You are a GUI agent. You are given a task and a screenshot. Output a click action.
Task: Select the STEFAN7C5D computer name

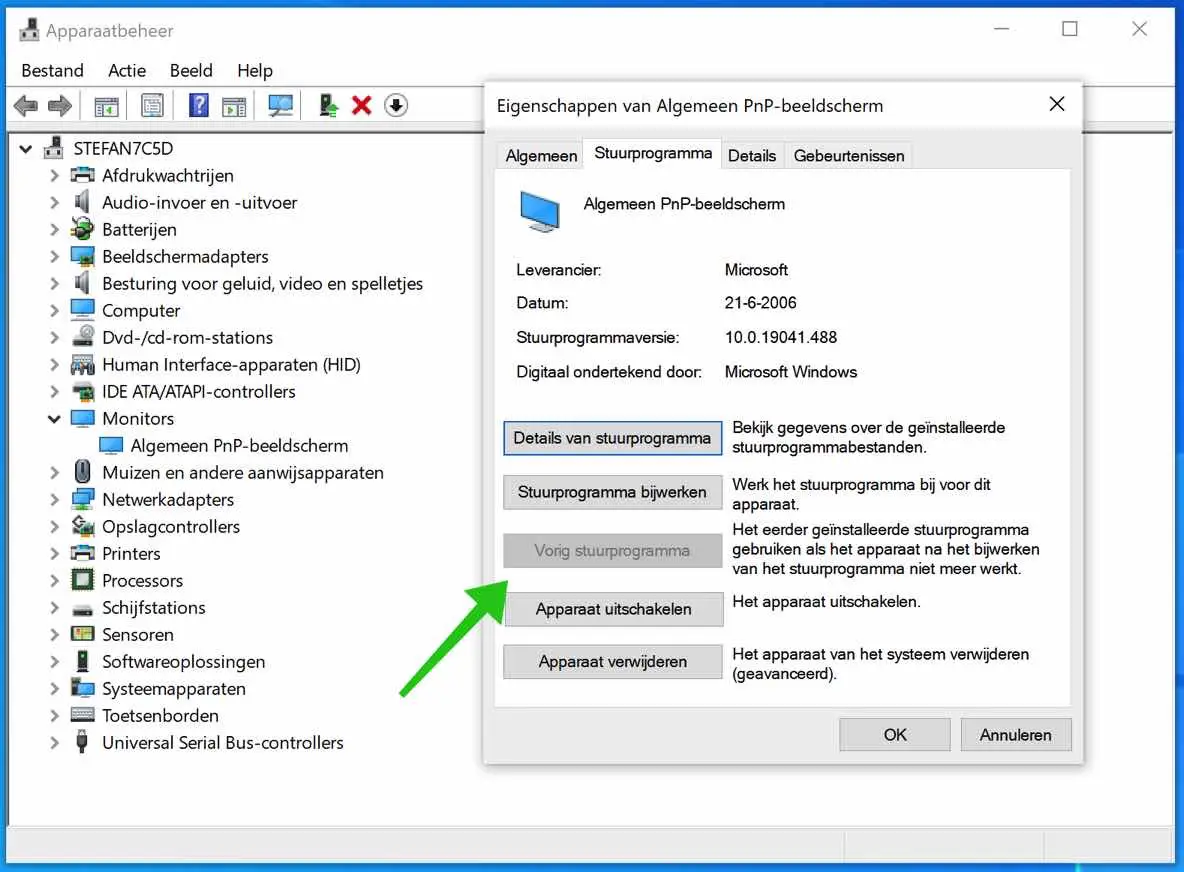[x=123, y=149]
